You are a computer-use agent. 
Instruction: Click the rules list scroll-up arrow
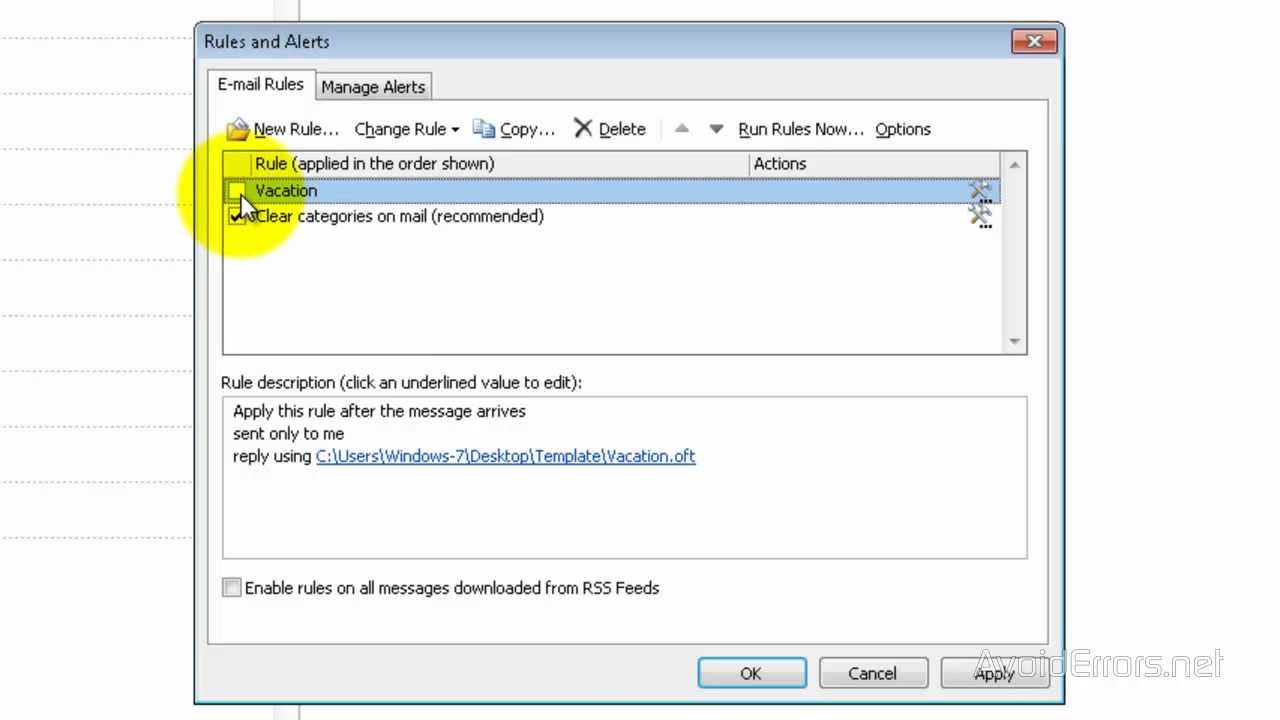(1014, 165)
